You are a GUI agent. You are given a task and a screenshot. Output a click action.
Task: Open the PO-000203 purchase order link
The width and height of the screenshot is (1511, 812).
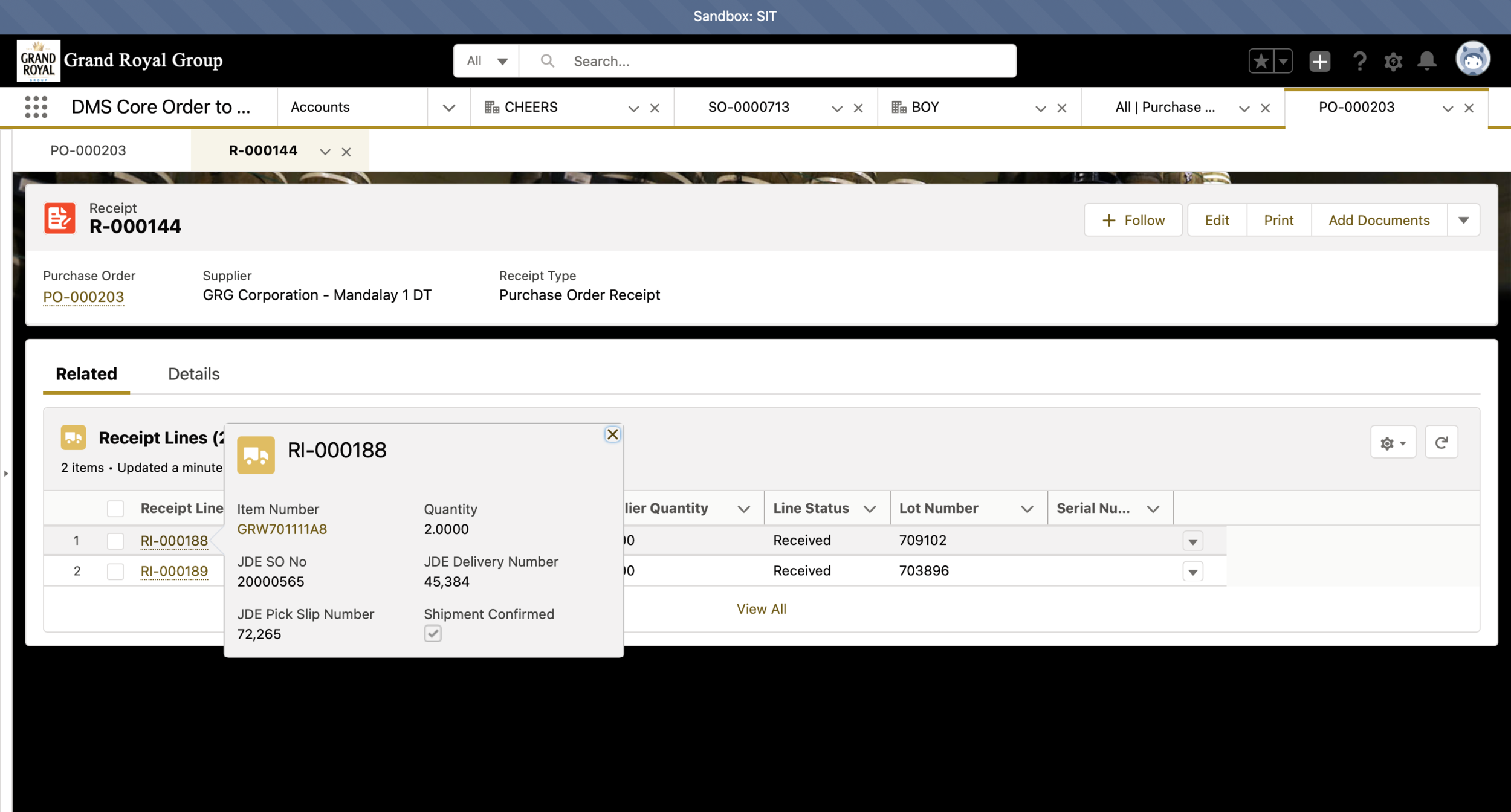(83, 297)
